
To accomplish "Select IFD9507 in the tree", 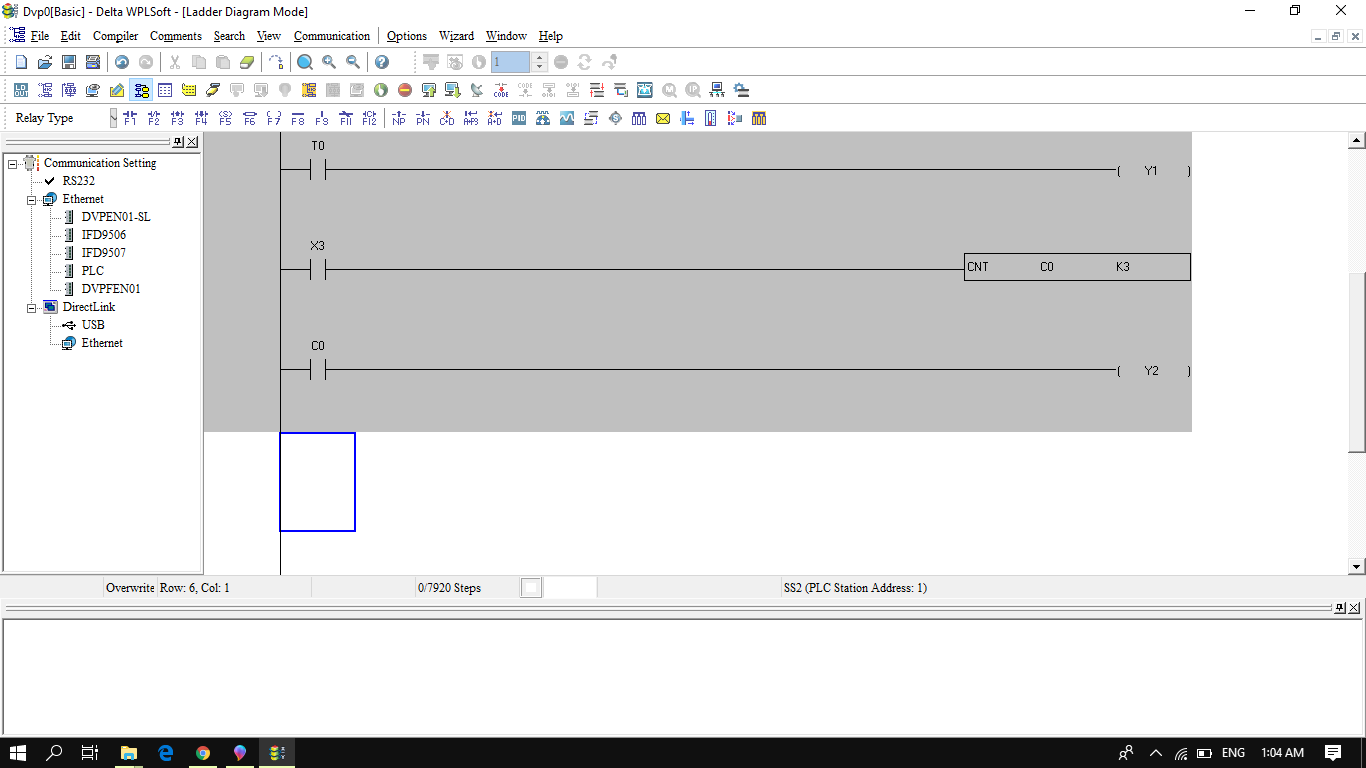I will (x=104, y=253).
